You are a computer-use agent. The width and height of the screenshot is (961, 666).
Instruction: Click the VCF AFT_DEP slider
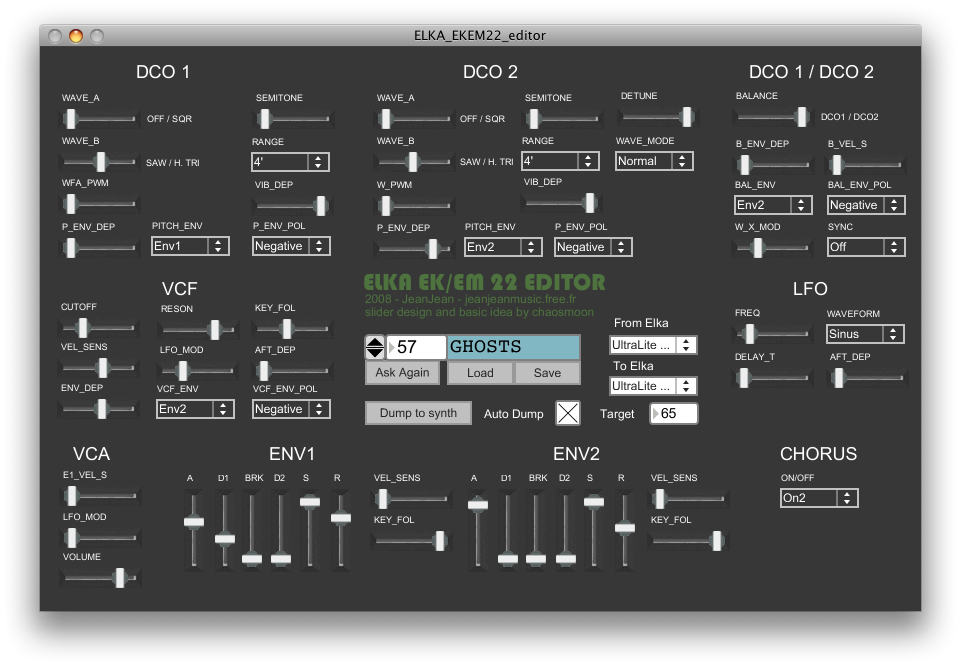293,370
